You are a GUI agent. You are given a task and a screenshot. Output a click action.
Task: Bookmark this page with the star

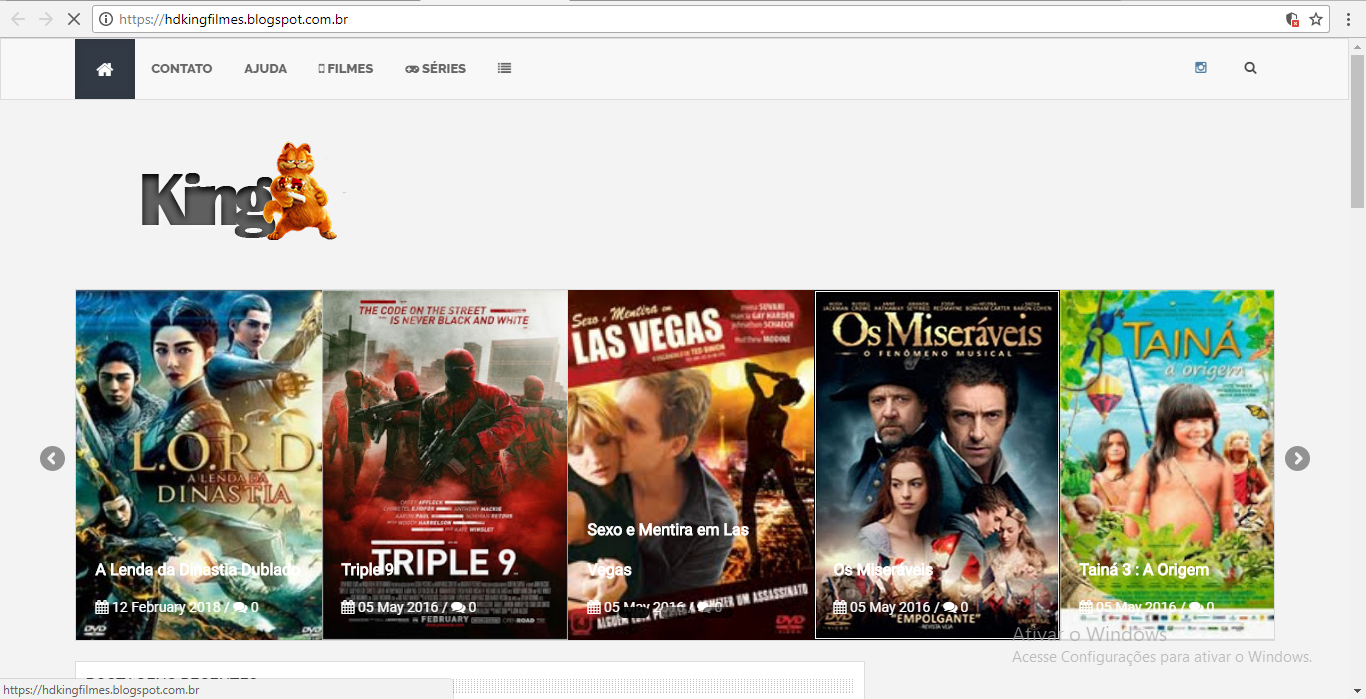click(x=1316, y=19)
